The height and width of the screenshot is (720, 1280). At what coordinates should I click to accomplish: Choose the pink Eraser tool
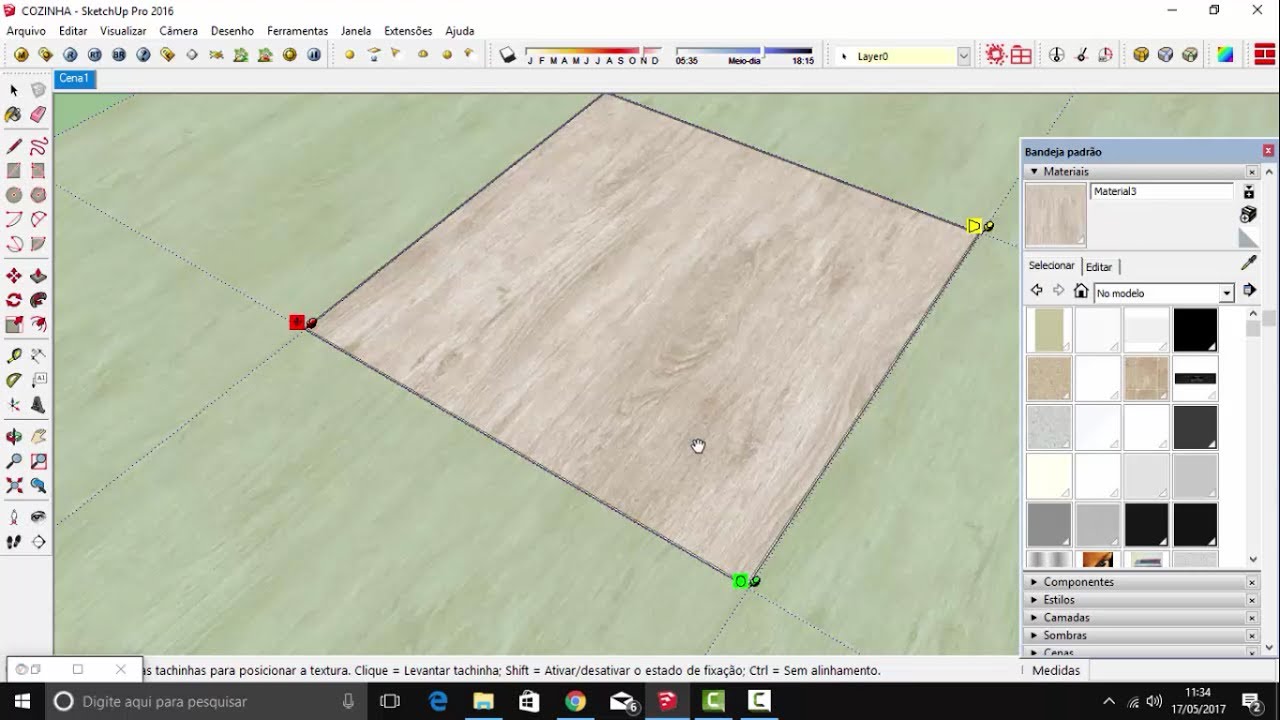(38, 115)
